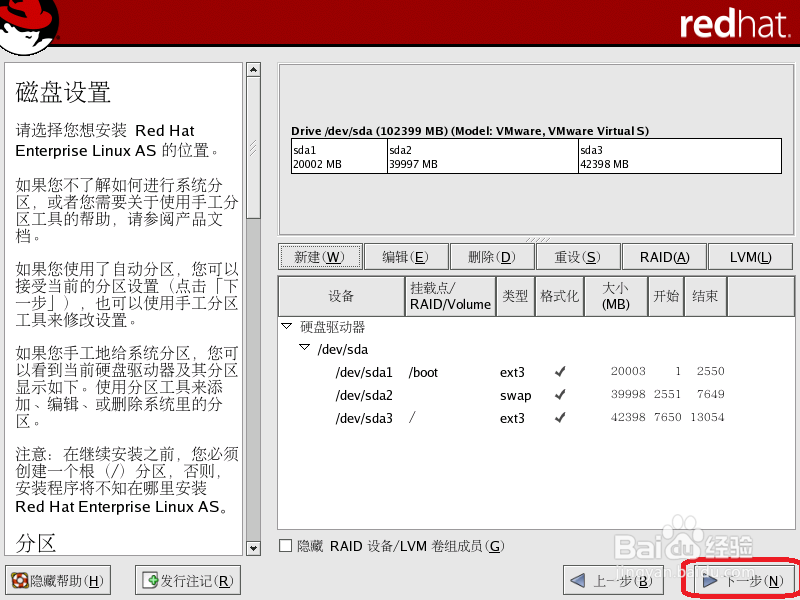Click the left arrow icon on Back button
The height and width of the screenshot is (600, 800).
(577, 581)
